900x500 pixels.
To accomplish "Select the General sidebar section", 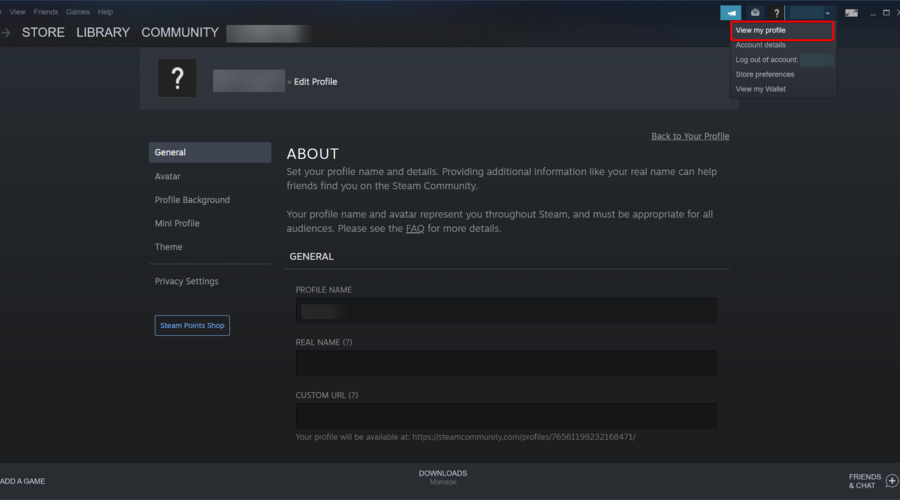I will coord(210,152).
